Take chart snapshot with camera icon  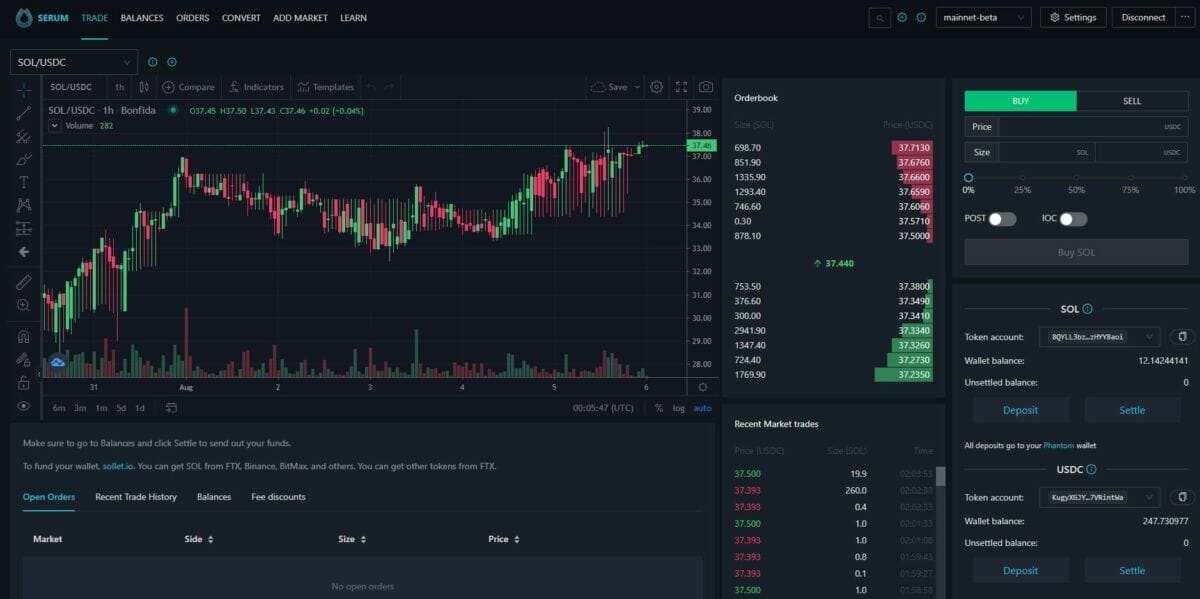[706, 87]
